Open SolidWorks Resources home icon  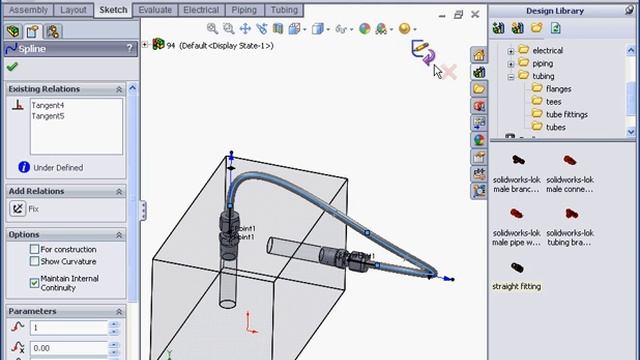pyautogui.click(x=479, y=55)
